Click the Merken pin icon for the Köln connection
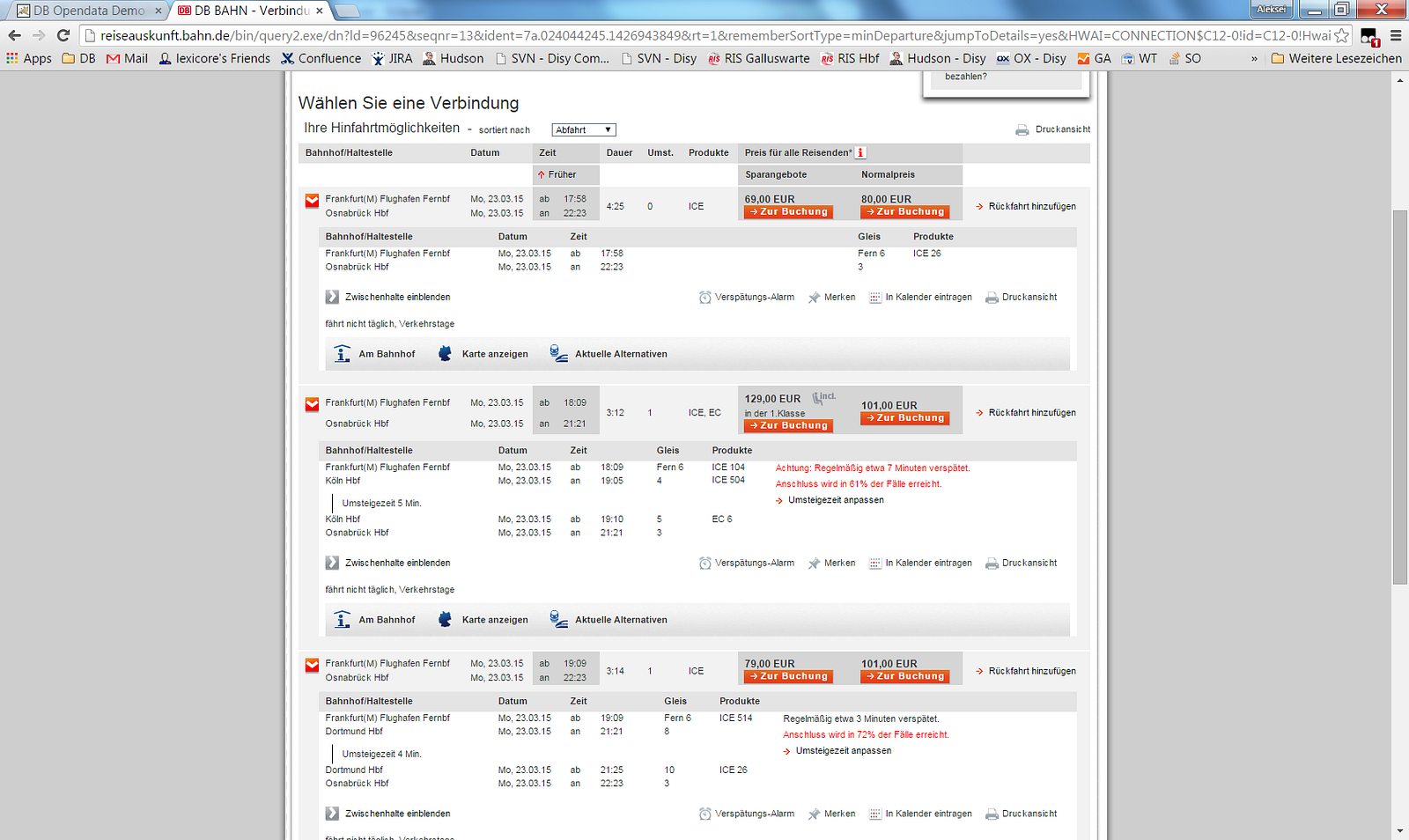1409x840 pixels. pos(814,564)
